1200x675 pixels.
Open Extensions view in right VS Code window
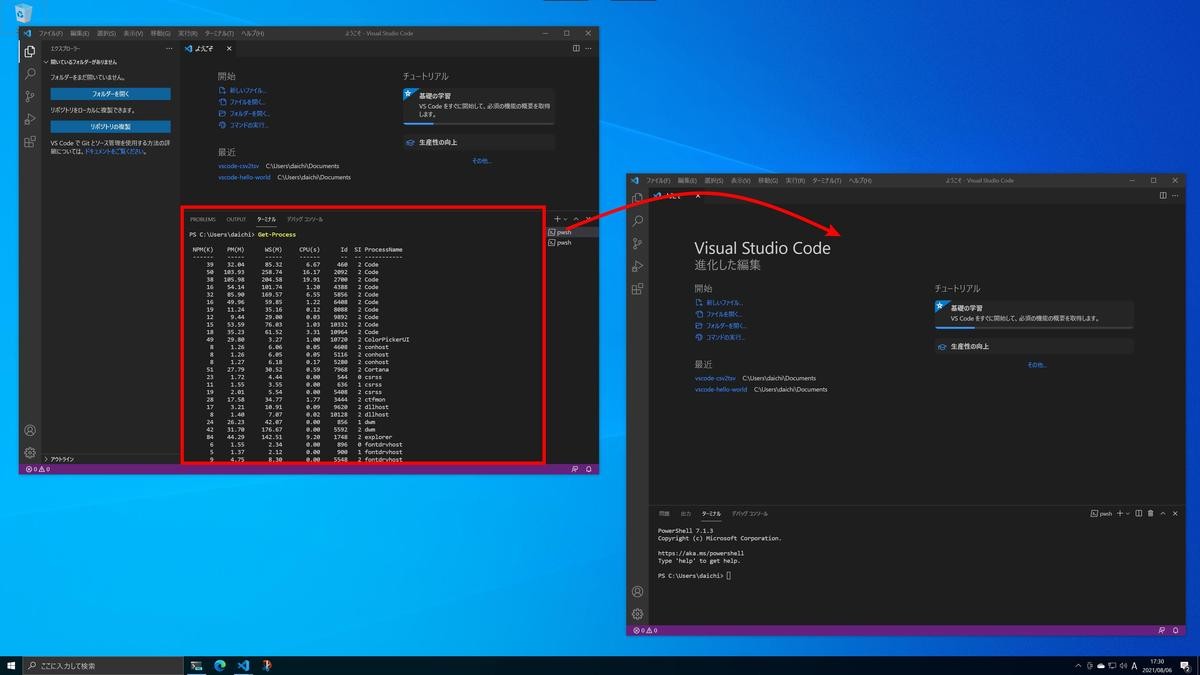[x=638, y=289]
